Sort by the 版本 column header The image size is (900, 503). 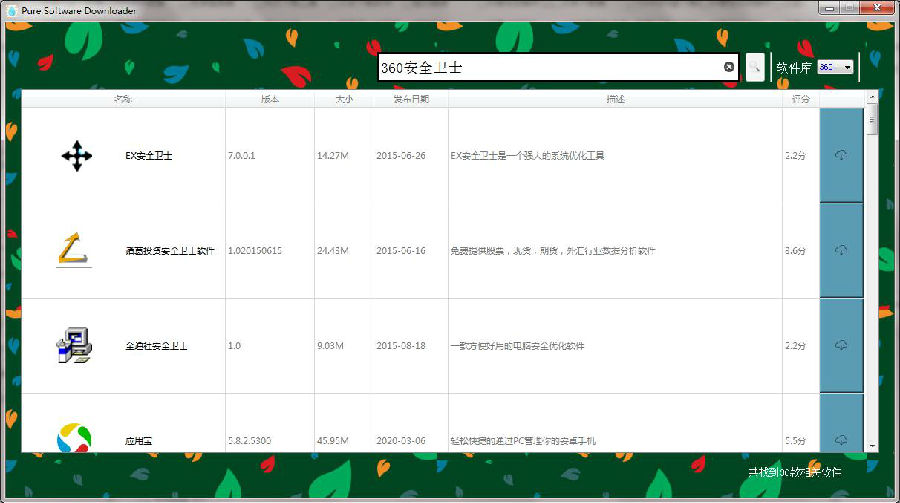(270, 99)
